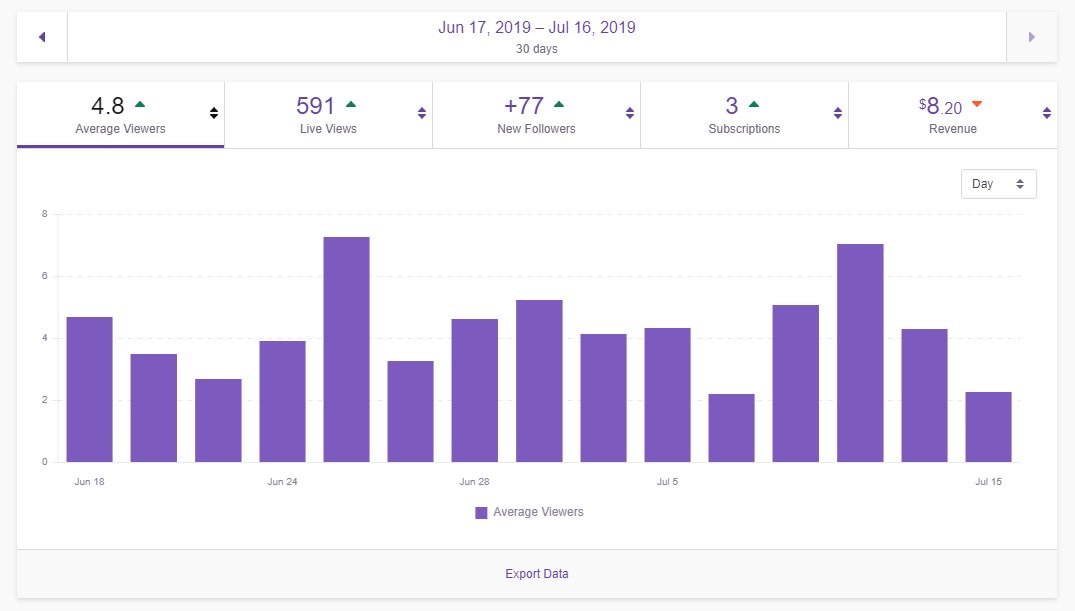The image size is (1075, 611).
Task: Select the New Followers tab
Action: (536, 115)
